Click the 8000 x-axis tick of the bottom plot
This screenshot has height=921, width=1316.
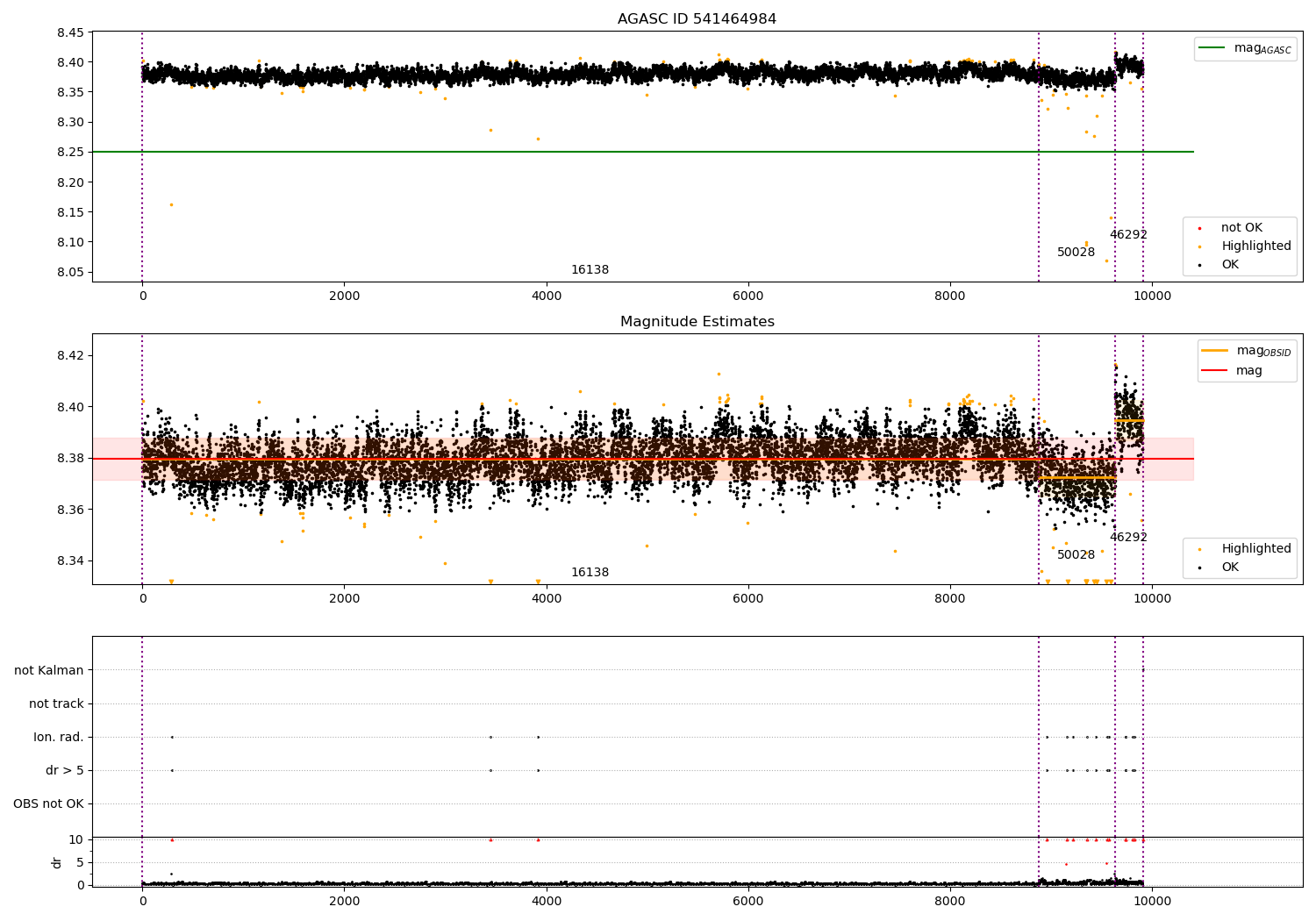(950, 901)
